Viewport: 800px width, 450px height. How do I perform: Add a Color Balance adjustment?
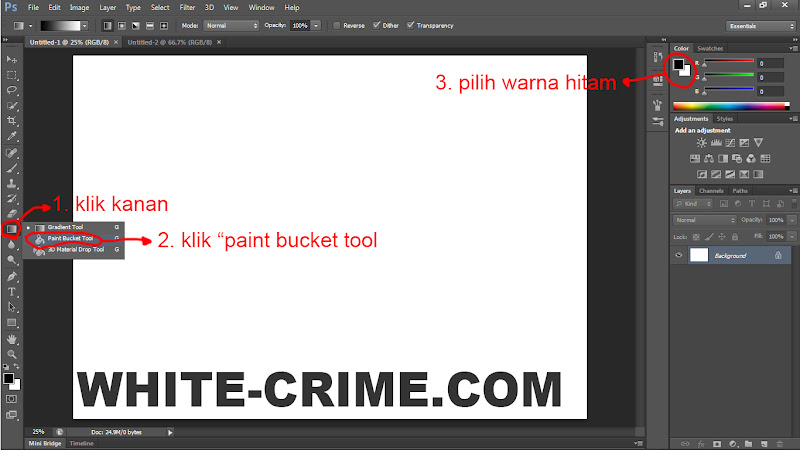coord(709,159)
